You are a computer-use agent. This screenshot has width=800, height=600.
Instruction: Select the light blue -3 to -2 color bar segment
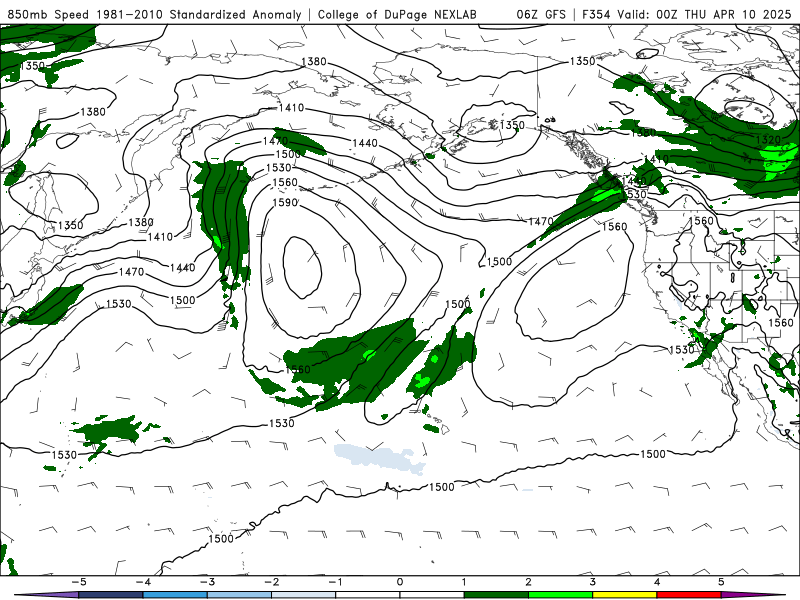(239, 595)
